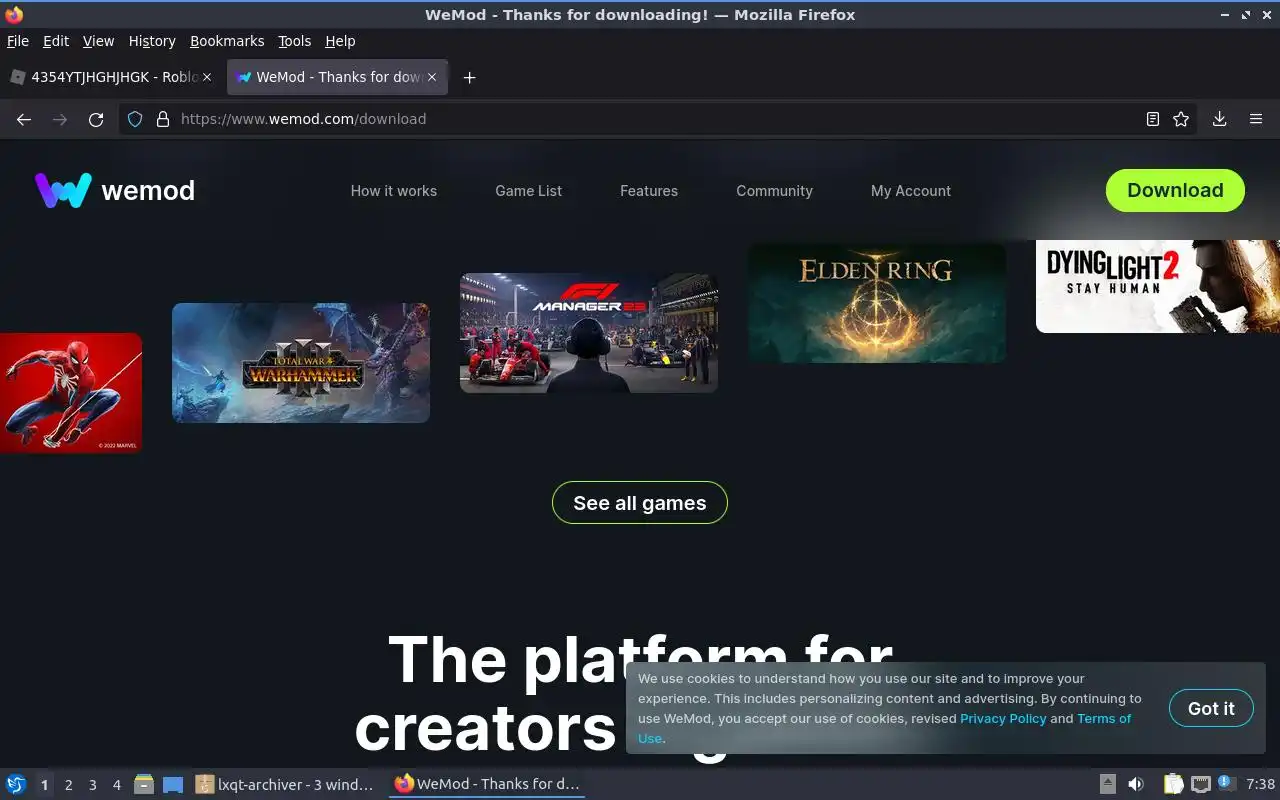Open the volume control in tray
Viewport: 1280px width, 800px height.
[x=1136, y=784]
